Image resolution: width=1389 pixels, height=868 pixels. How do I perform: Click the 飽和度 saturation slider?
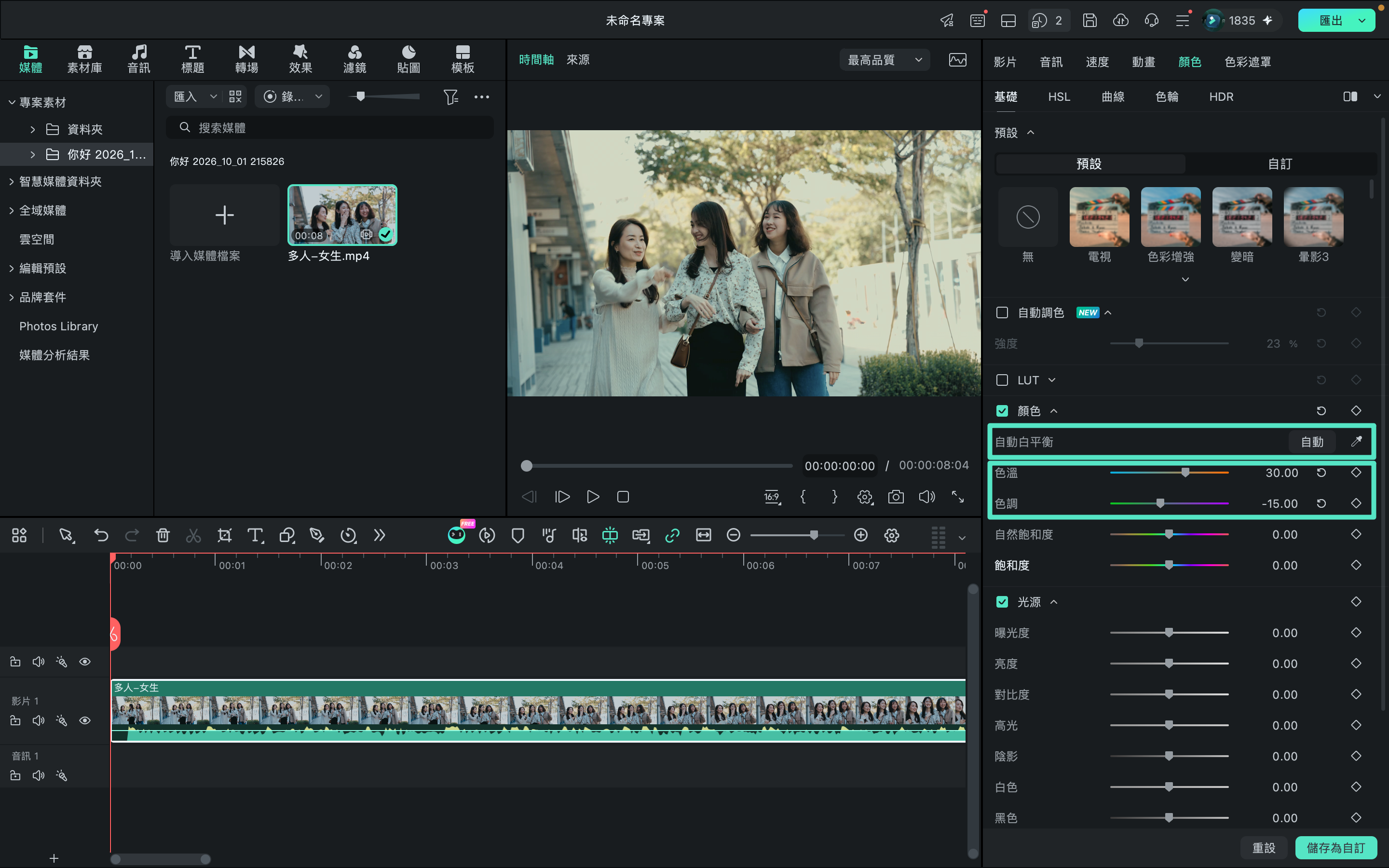tap(1169, 565)
